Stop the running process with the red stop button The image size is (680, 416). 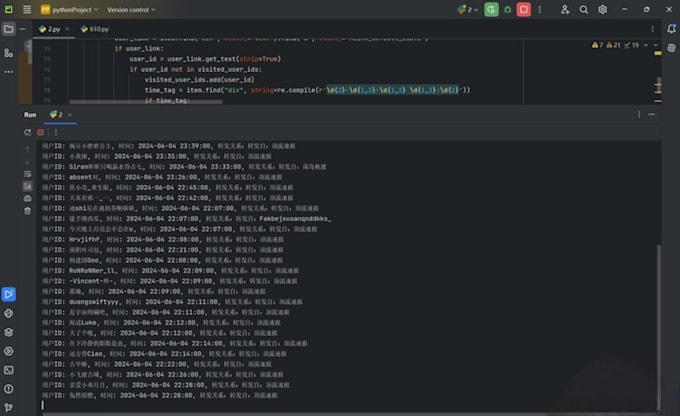tap(523, 10)
